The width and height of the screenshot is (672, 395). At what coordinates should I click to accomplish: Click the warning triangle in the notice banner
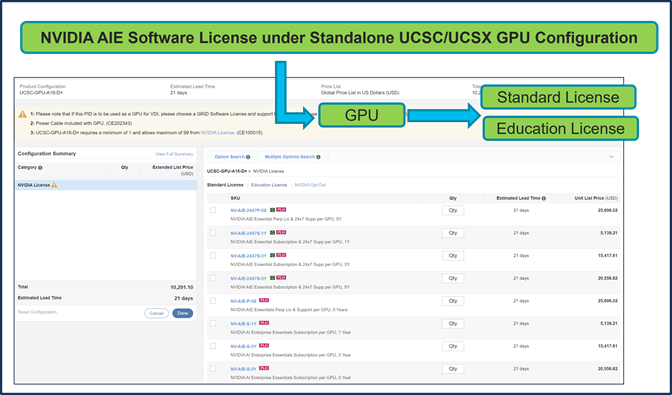(23, 114)
